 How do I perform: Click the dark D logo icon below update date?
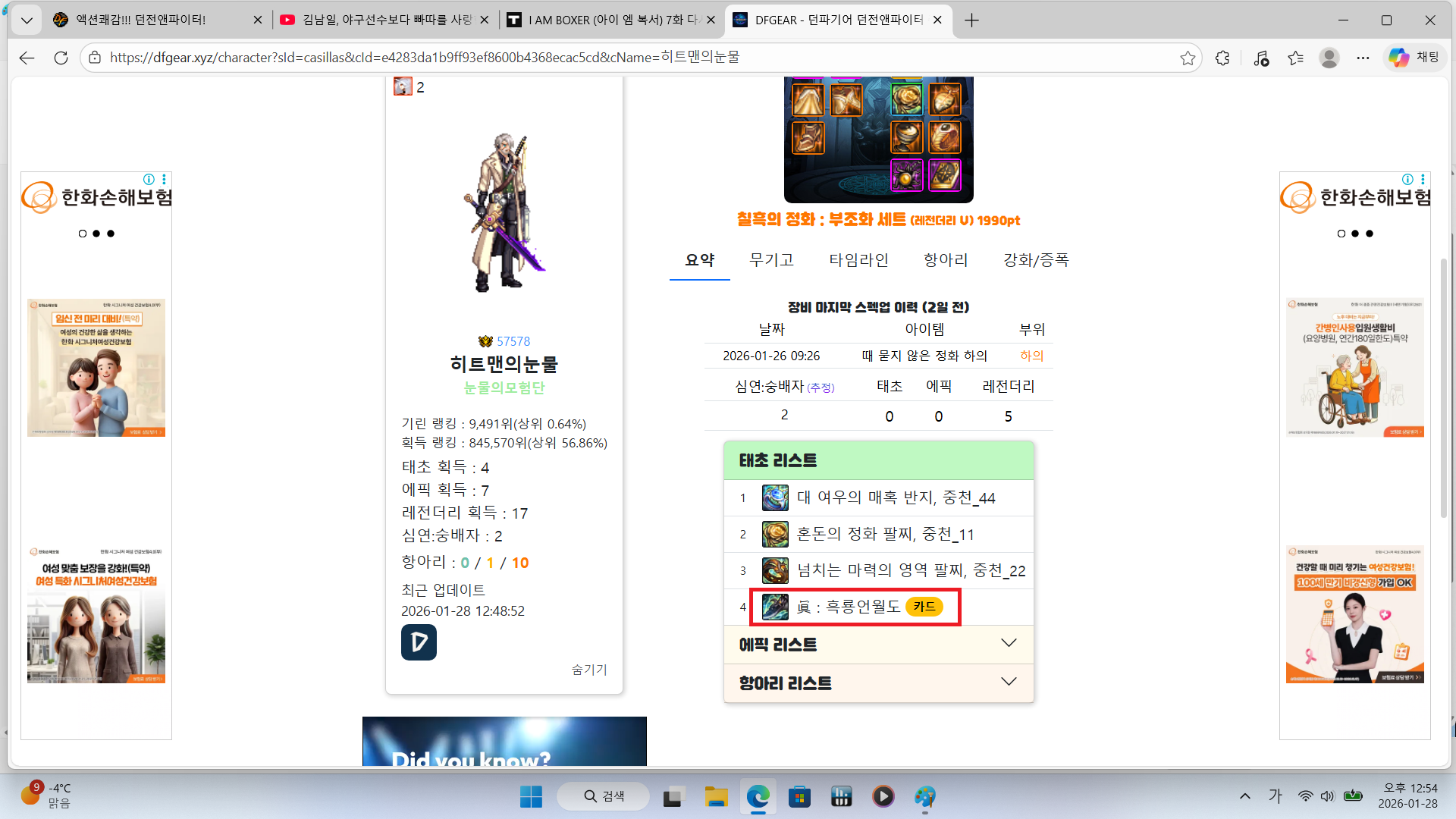419,642
